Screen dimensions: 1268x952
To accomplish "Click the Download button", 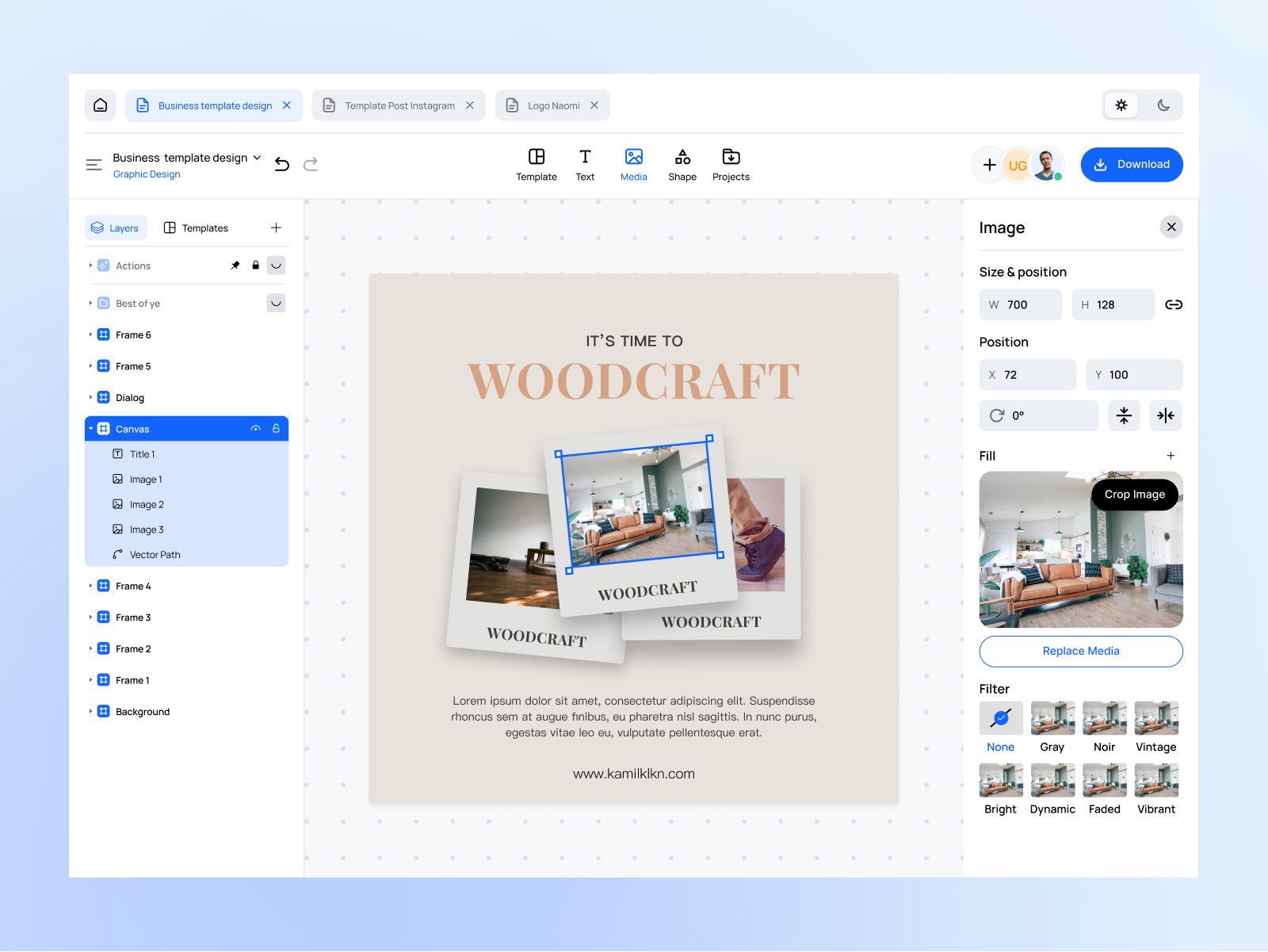I will pos(1132,164).
